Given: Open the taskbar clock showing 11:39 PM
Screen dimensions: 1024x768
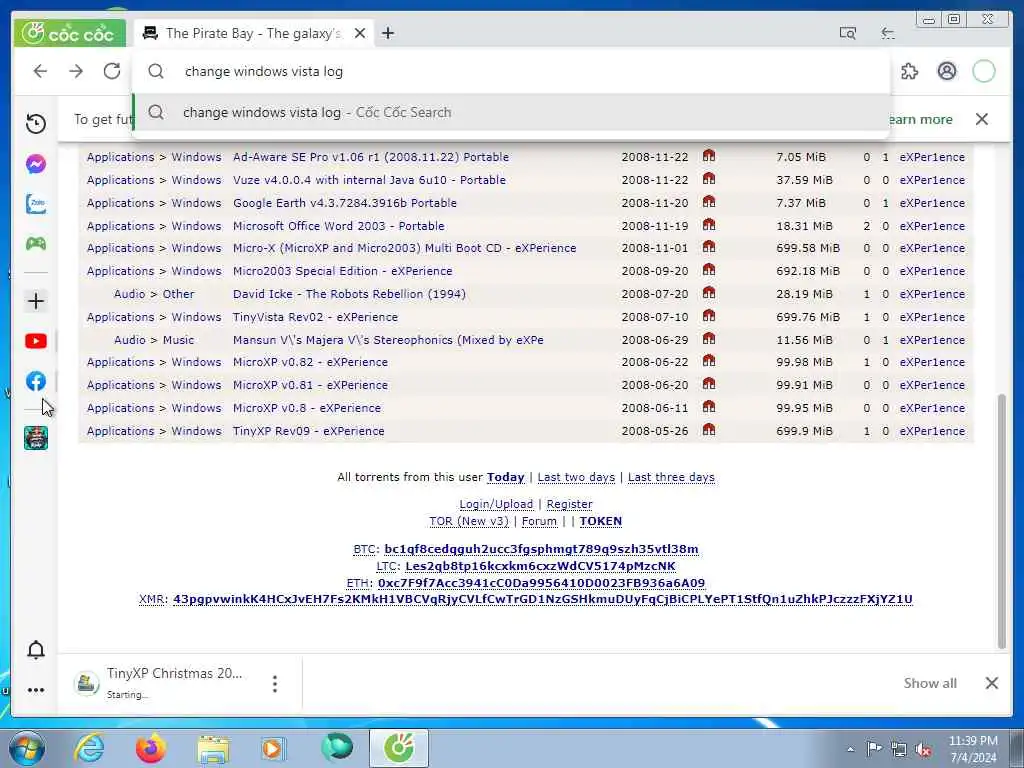Looking at the screenshot, I should click(973, 749).
